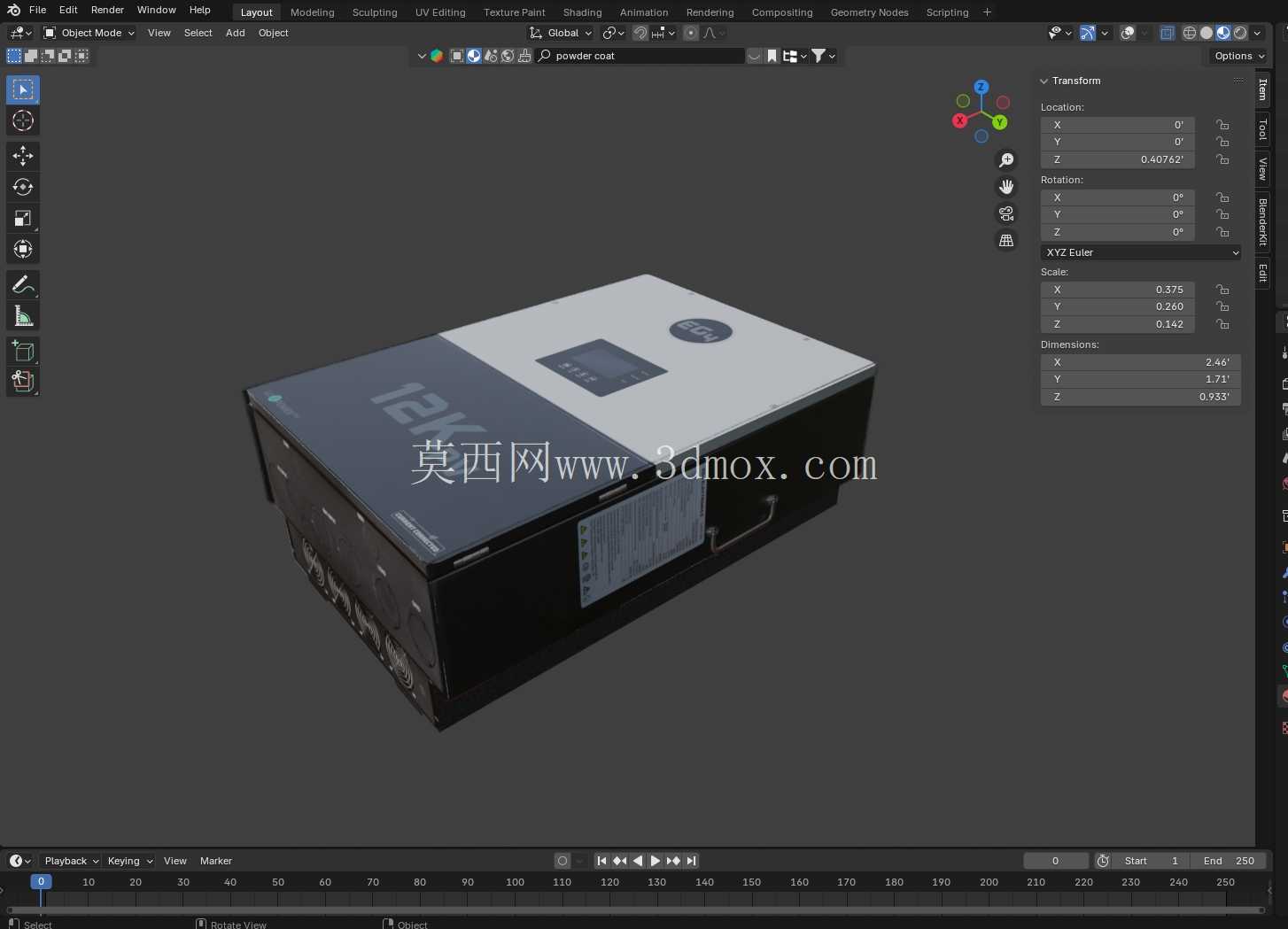Image resolution: width=1288 pixels, height=929 pixels.
Task: Switch to material preview shading
Action: [1223, 33]
